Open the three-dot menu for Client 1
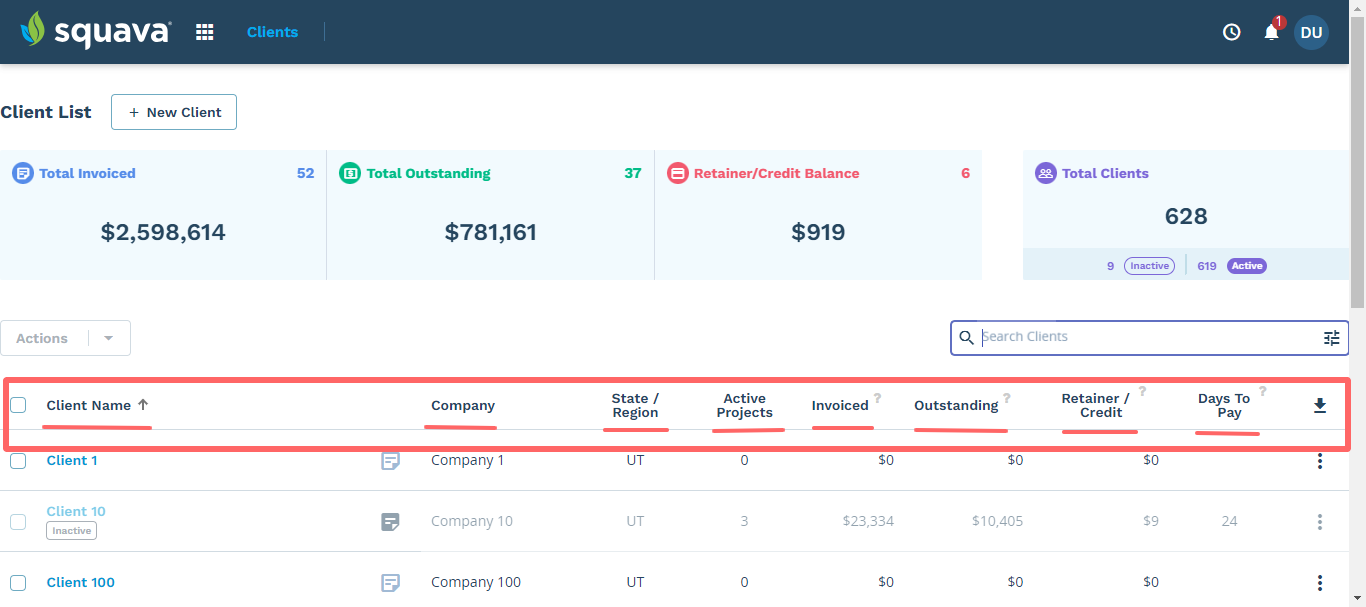This screenshot has height=607, width=1366. 1320,461
